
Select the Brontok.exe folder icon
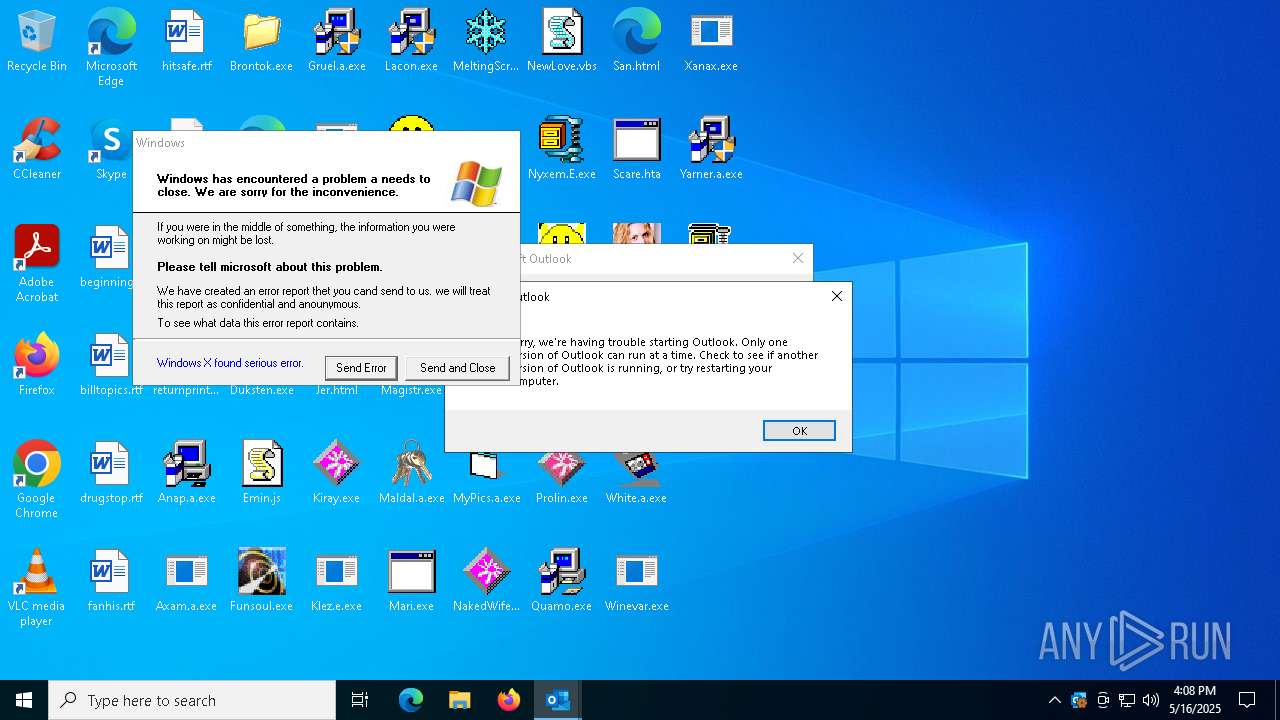pos(261,41)
